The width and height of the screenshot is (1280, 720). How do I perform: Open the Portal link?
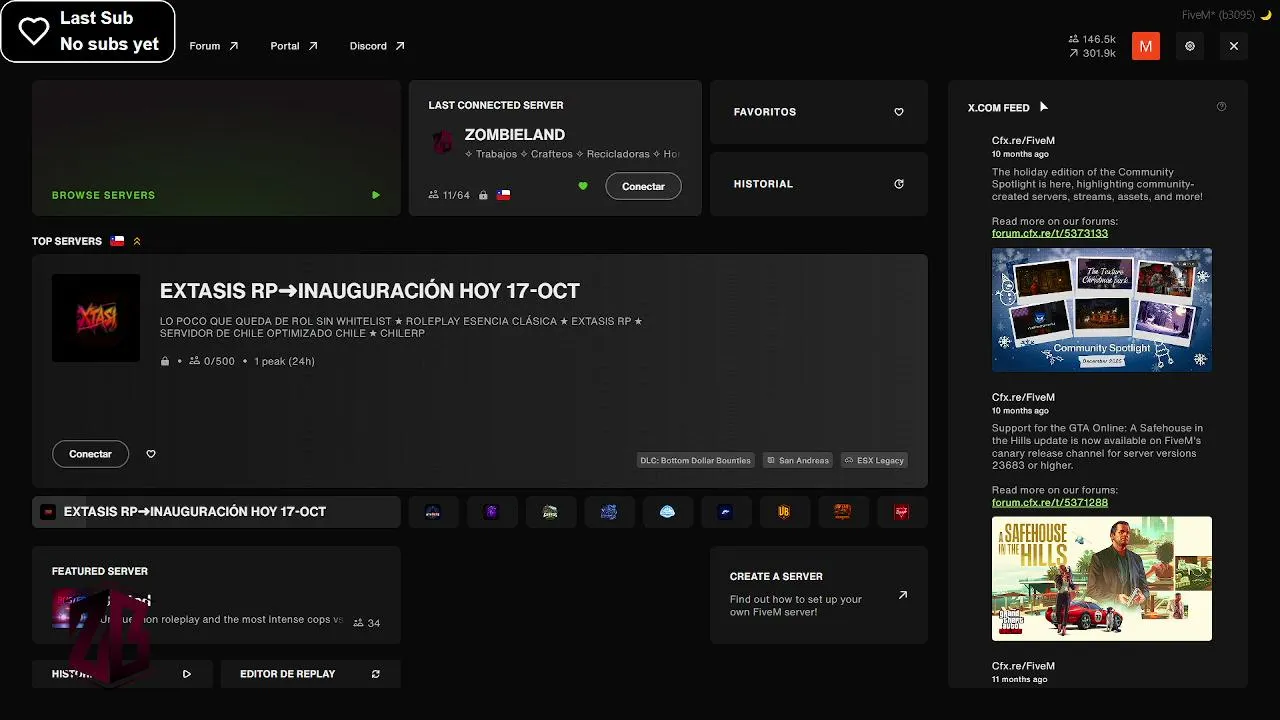click(x=294, y=46)
